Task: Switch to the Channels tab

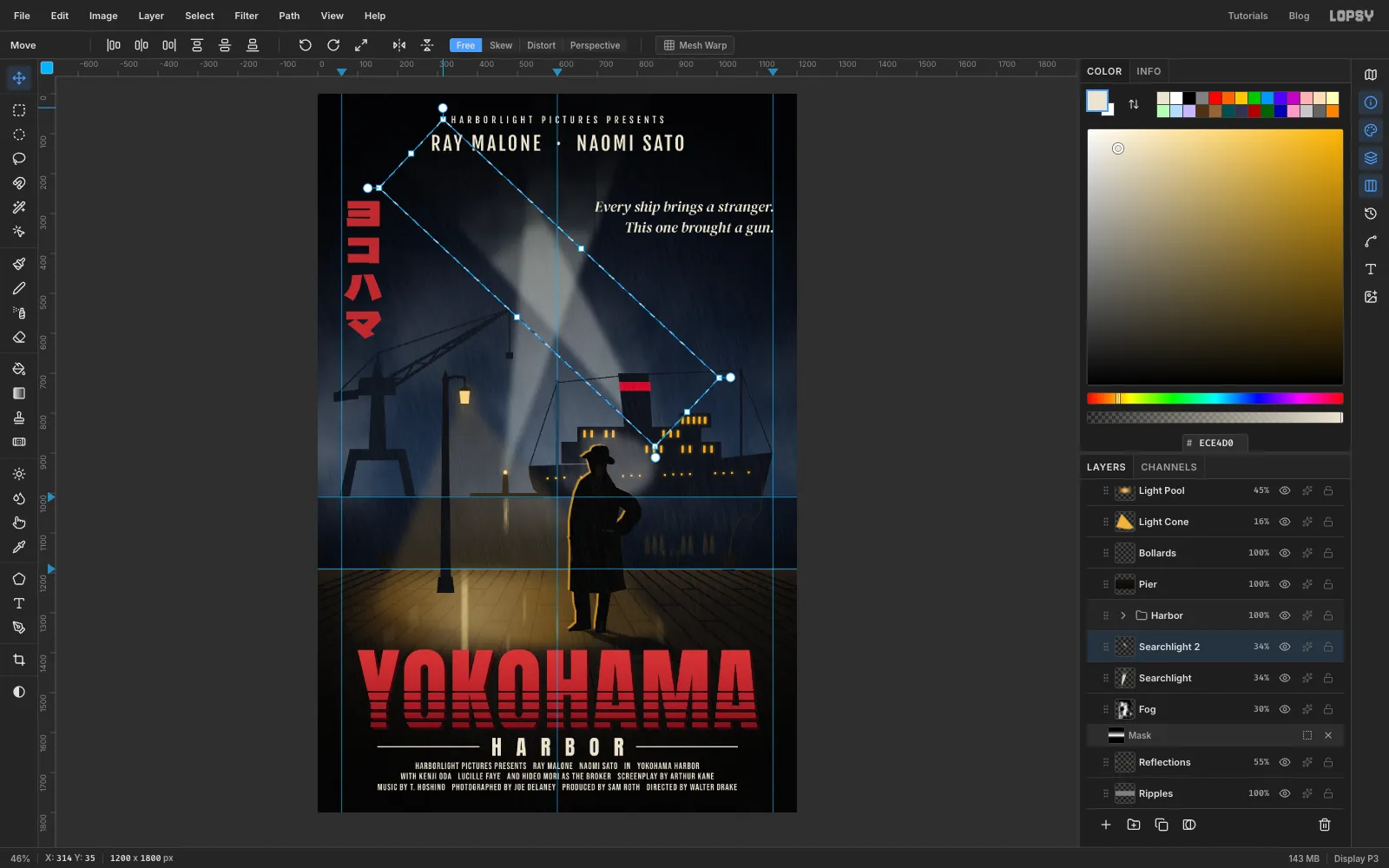Action: coord(1168,467)
